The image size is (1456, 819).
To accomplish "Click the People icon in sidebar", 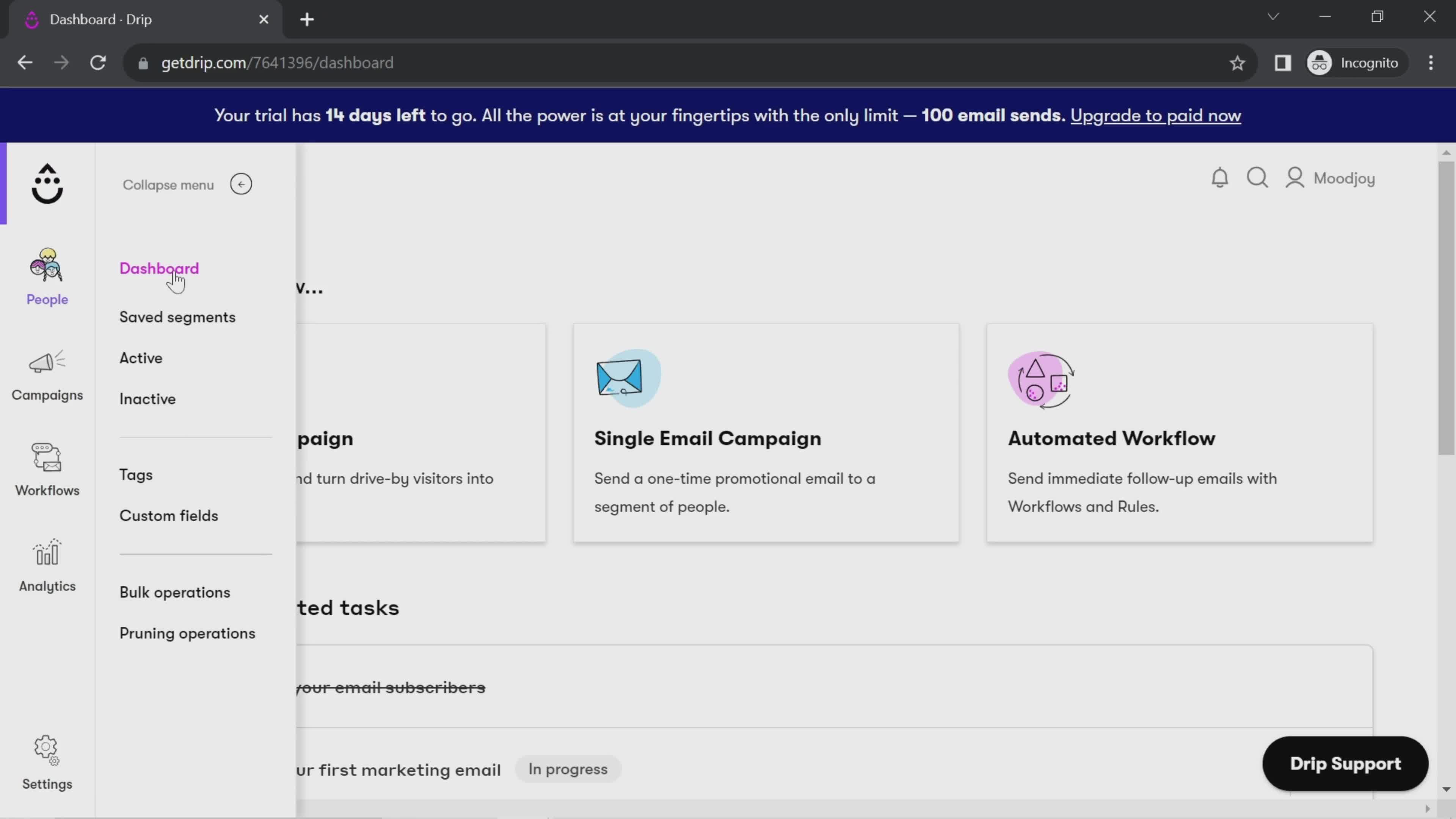I will (x=47, y=274).
